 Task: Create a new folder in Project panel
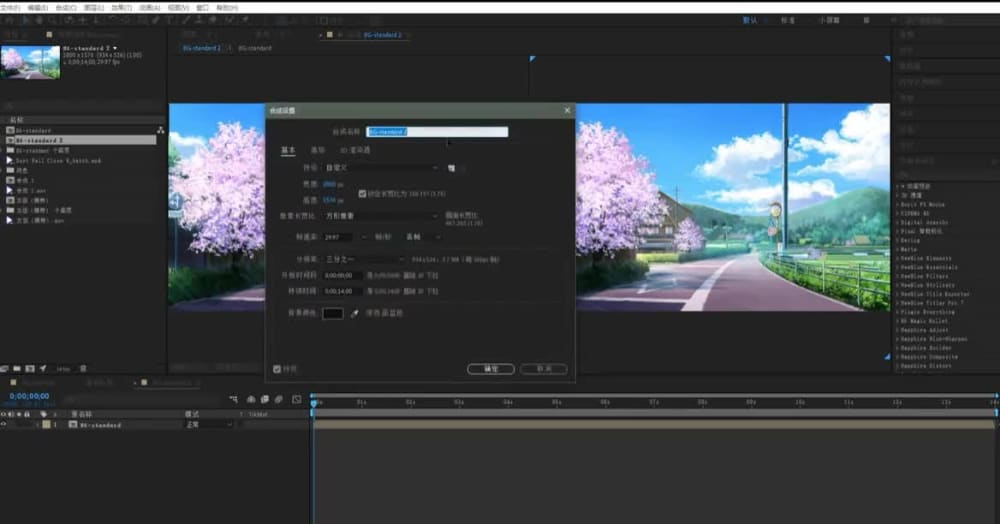pyautogui.click(x=17, y=368)
